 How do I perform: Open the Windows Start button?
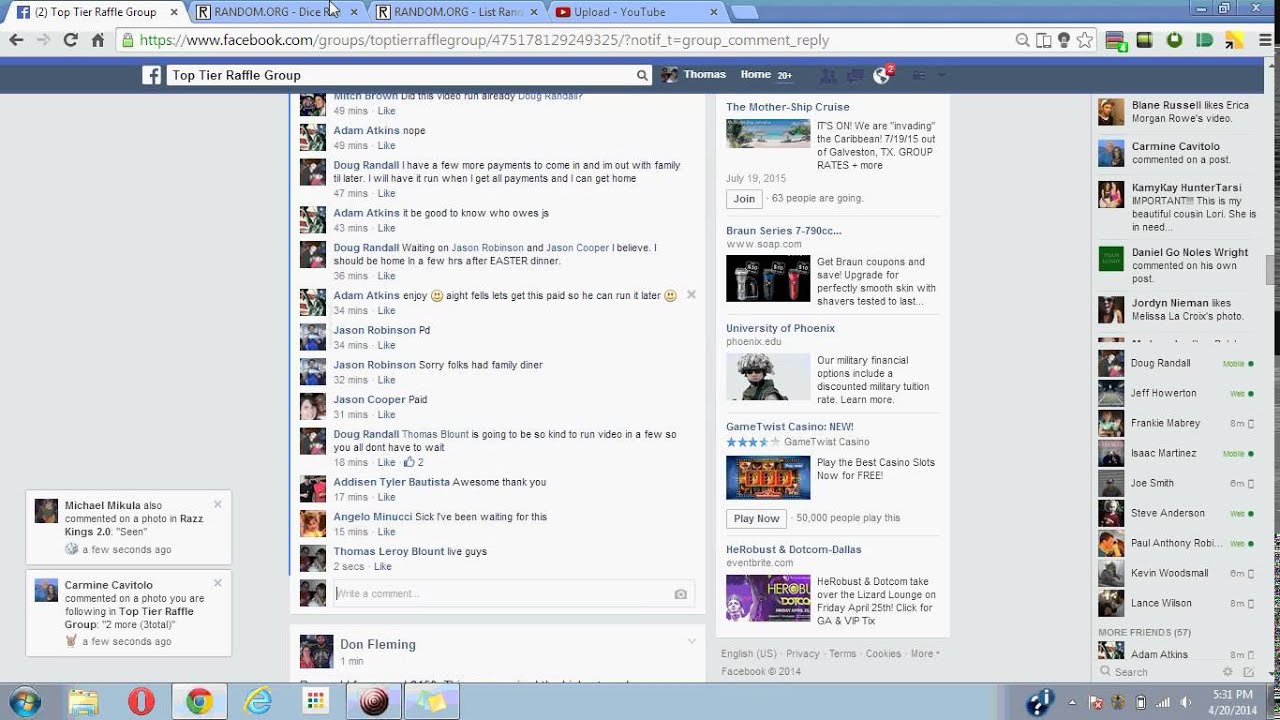pos(24,702)
